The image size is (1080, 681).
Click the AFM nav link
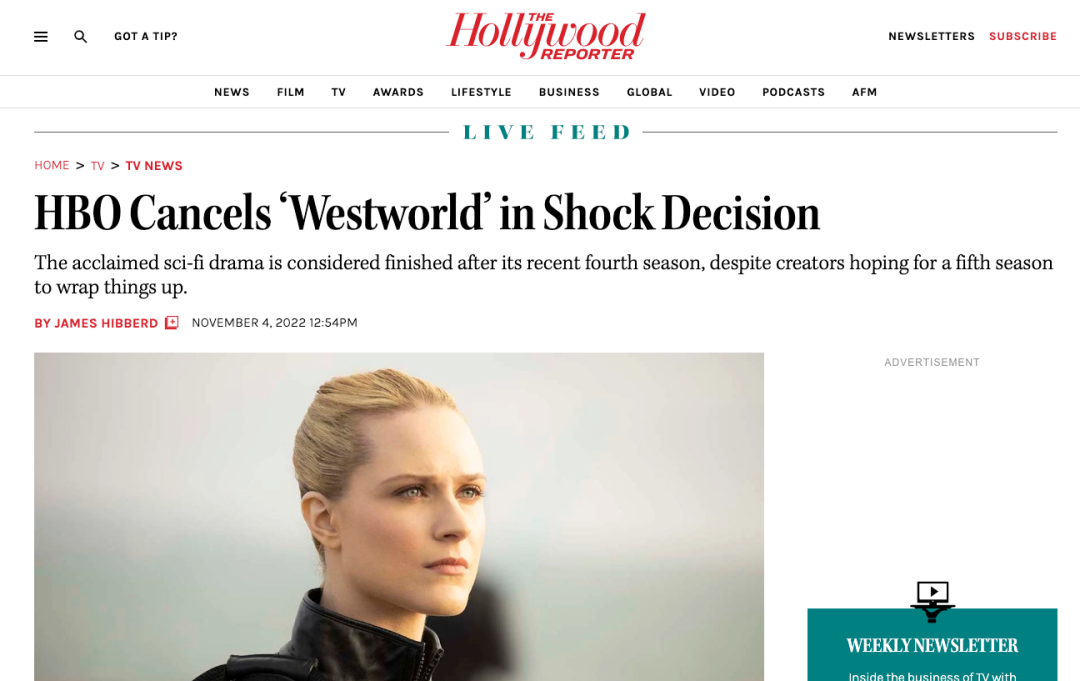click(x=864, y=92)
